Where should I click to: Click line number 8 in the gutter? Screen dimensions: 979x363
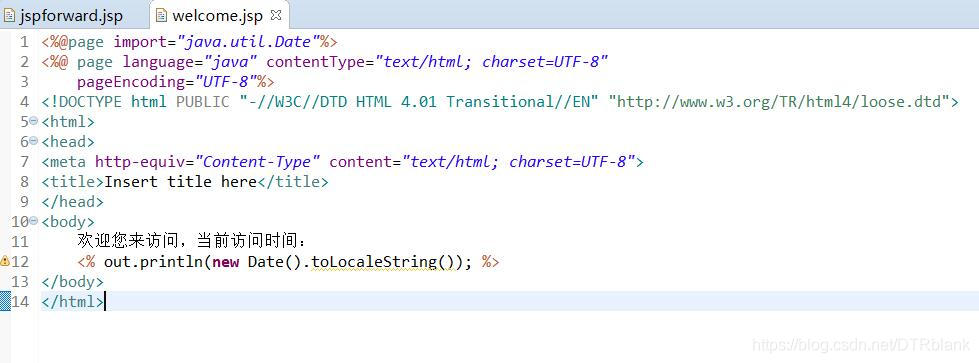tap(24, 182)
